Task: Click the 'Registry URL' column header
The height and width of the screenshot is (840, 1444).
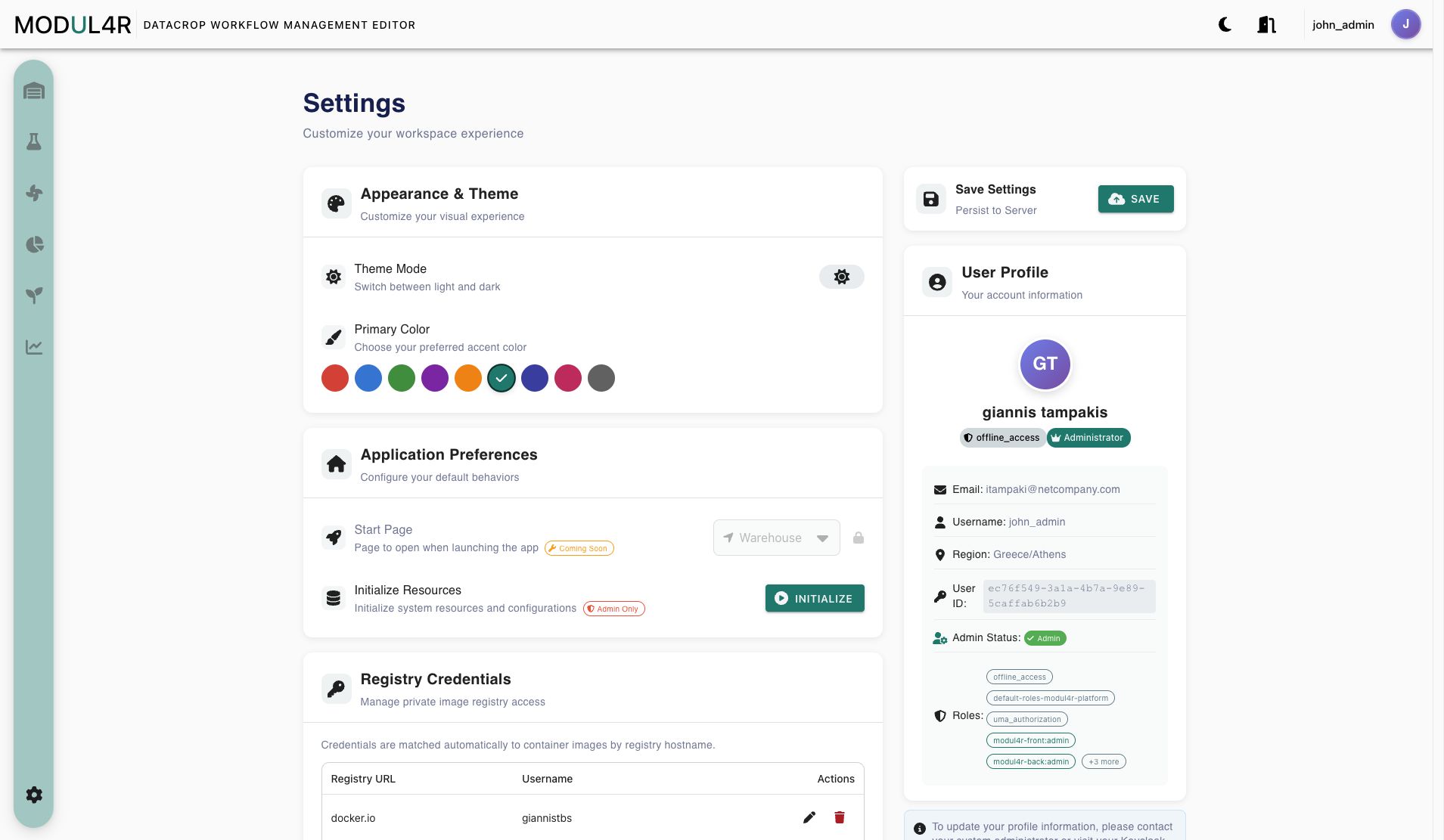Action: [x=363, y=779]
